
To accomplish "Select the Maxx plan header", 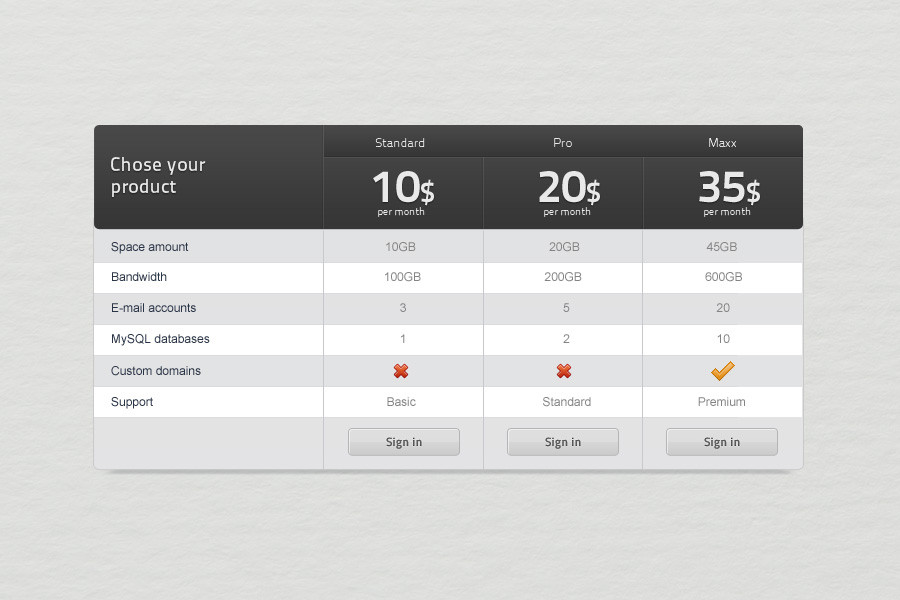I will [722, 143].
